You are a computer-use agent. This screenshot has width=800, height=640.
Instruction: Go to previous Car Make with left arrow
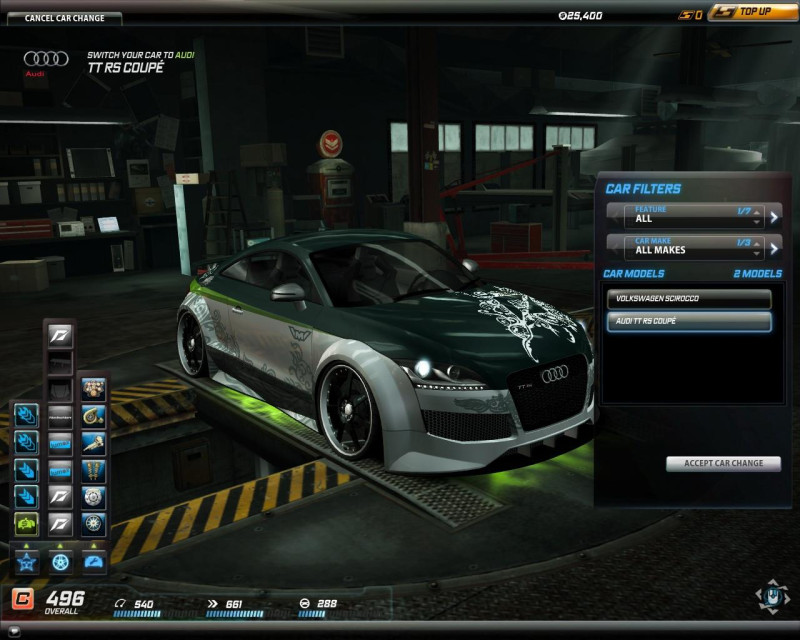(x=615, y=249)
